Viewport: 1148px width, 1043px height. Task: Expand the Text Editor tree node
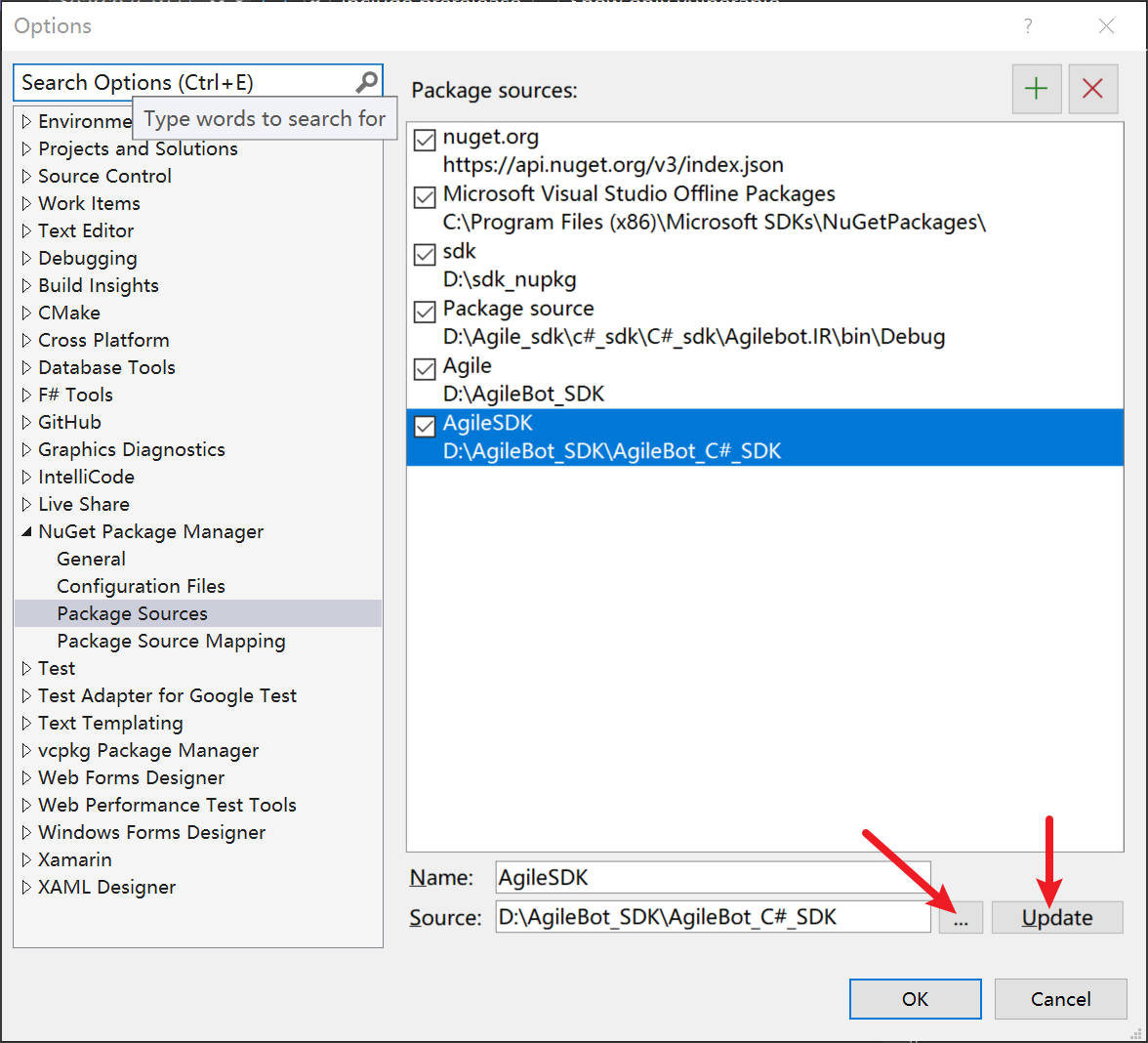point(26,230)
